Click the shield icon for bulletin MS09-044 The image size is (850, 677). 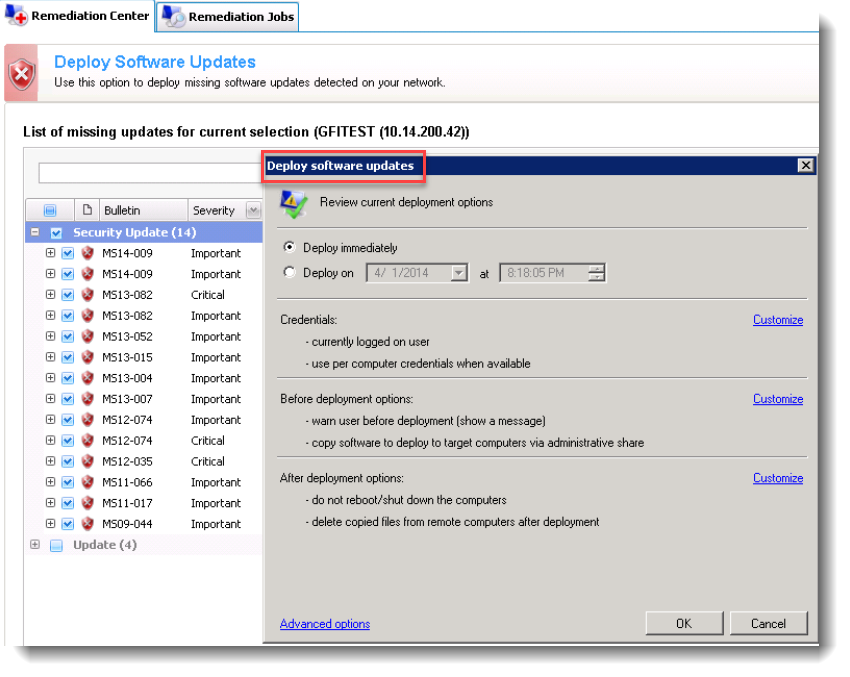click(87, 524)
